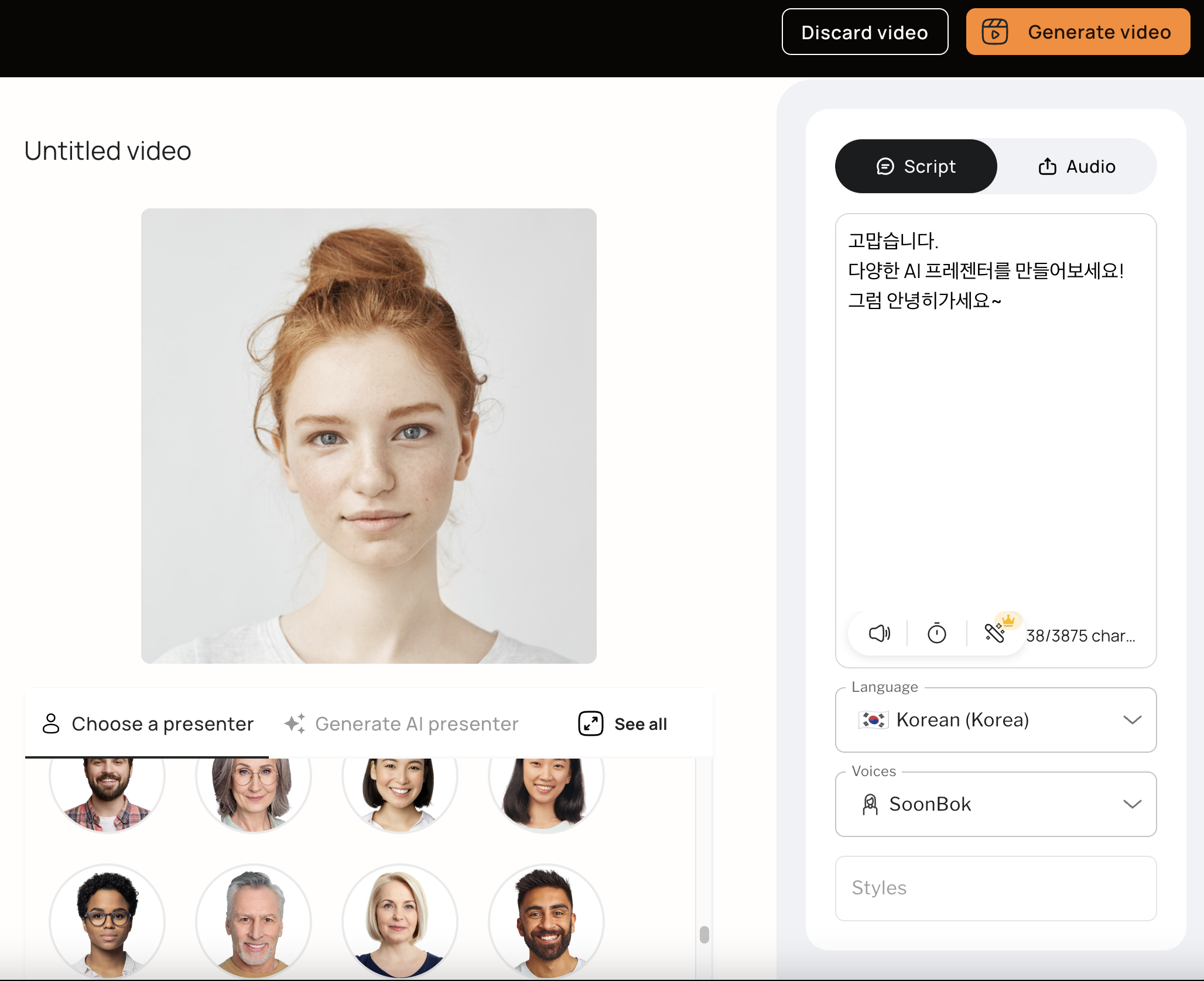
Task: Click See all presenters link
Action: 640,724
